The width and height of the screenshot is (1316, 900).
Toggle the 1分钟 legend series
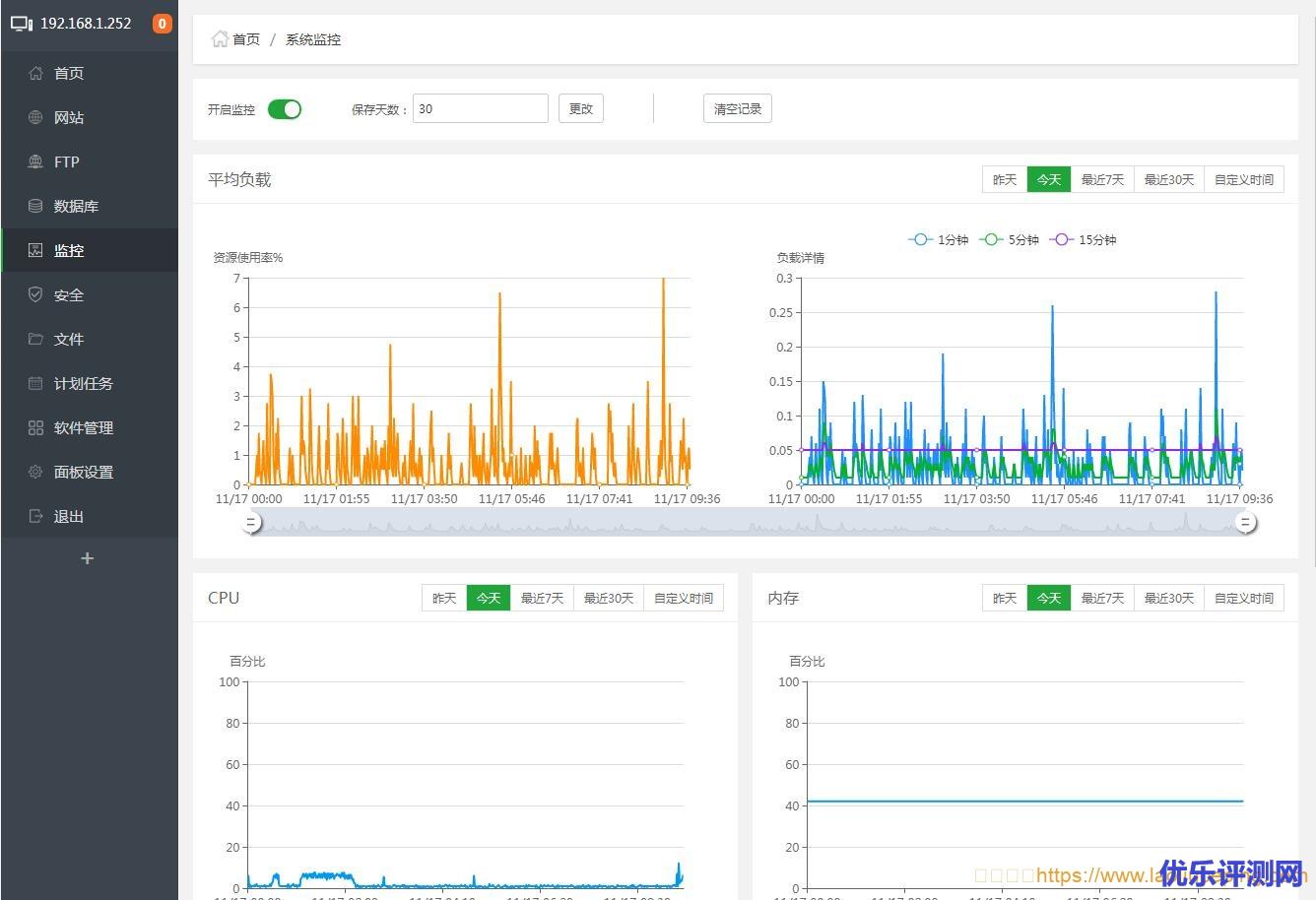click(939, 239)
